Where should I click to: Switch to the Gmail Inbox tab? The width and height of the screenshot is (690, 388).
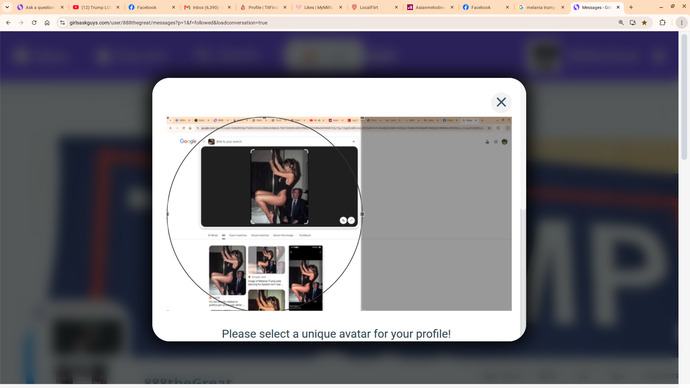click(207, 7)
